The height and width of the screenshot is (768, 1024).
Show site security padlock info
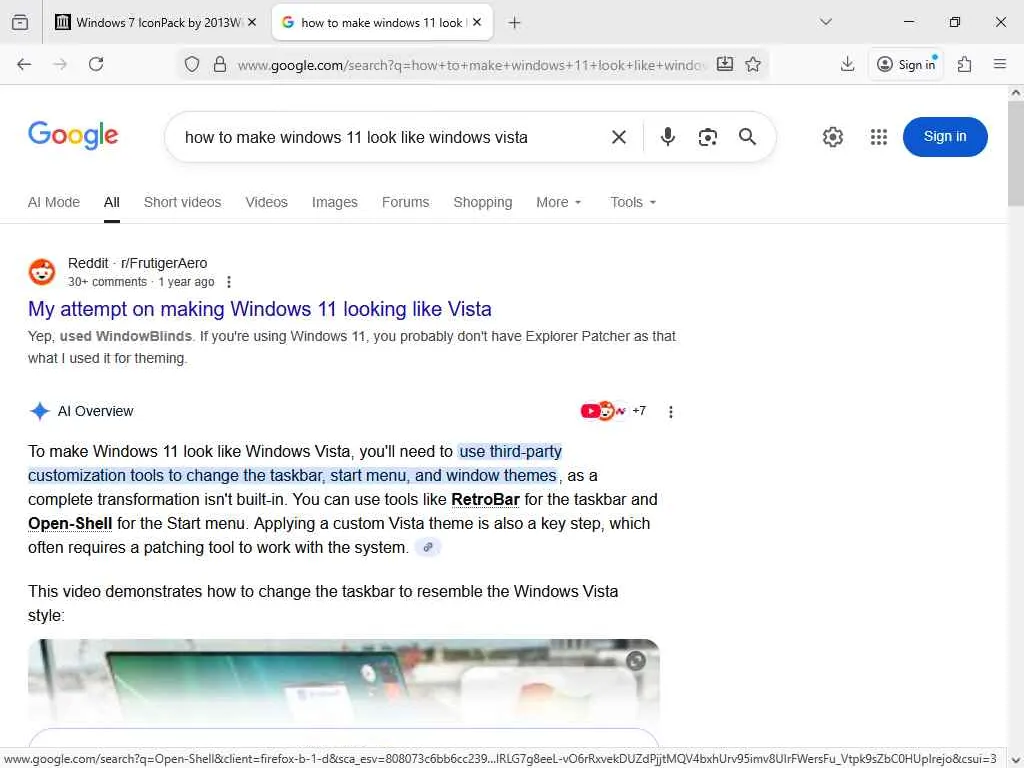[x=220, y=64]
